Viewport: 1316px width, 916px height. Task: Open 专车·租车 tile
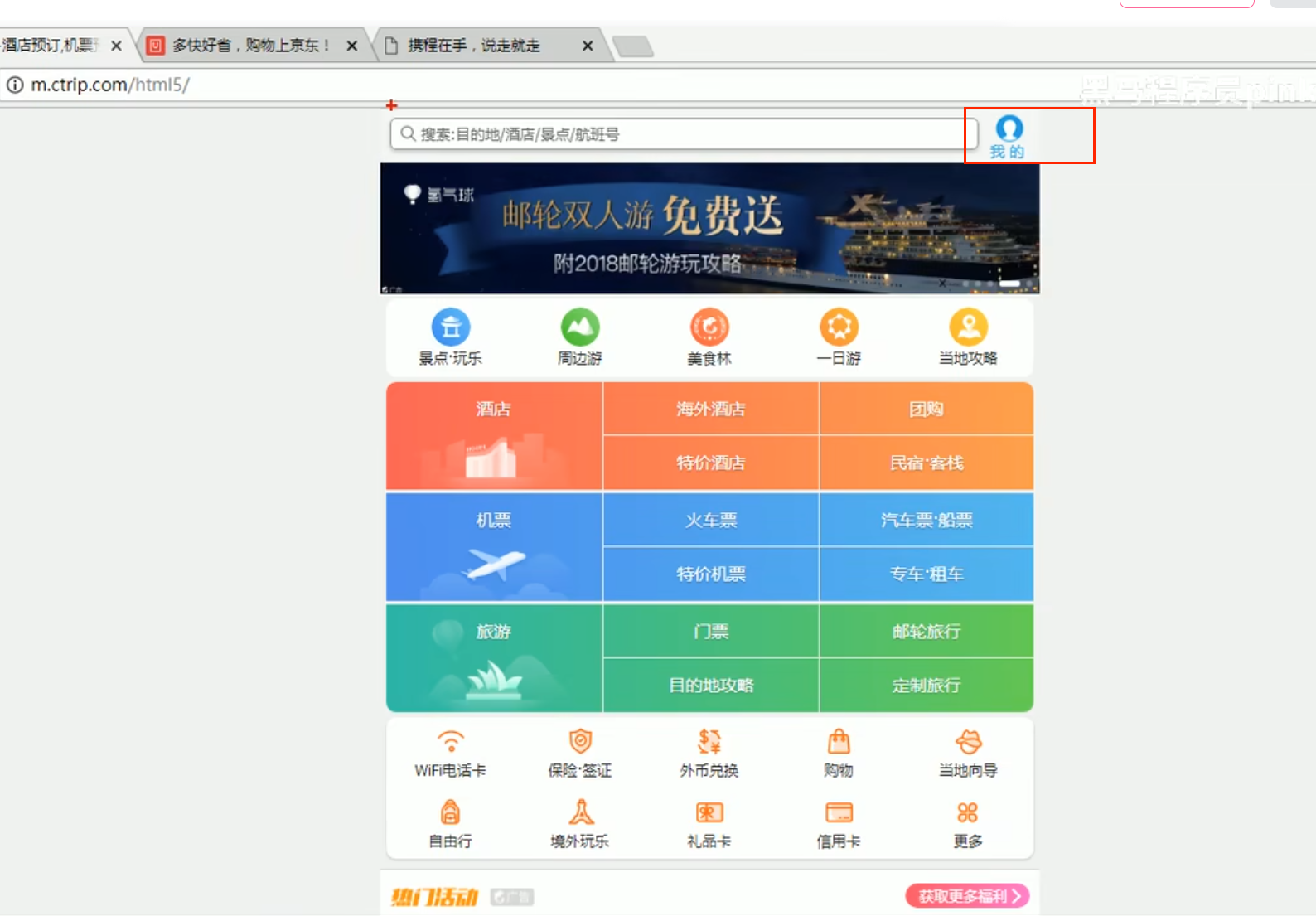tap(927, 574)
